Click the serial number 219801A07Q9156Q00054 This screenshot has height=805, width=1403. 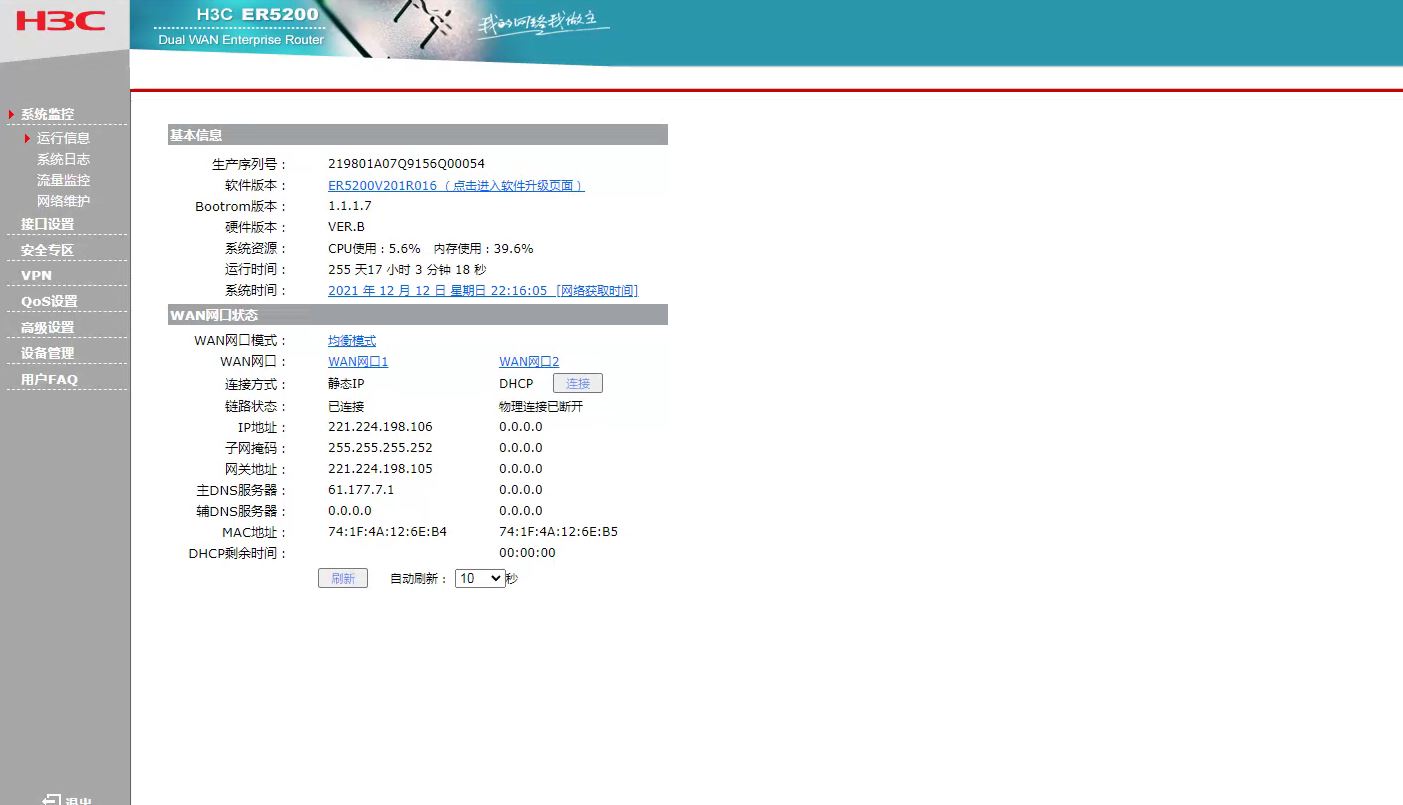click(406, 164)
